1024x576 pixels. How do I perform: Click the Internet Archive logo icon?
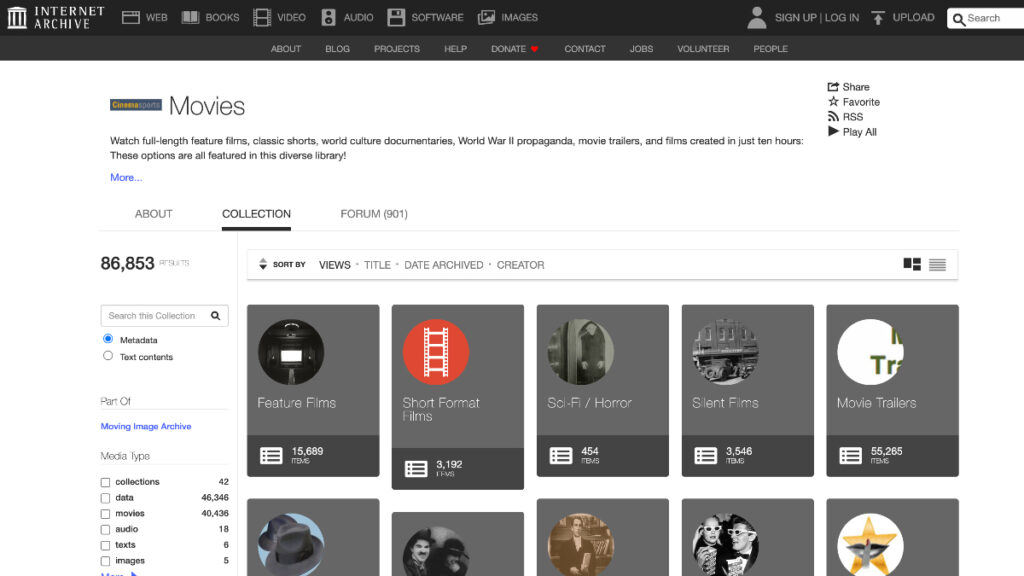pos(17,17)
